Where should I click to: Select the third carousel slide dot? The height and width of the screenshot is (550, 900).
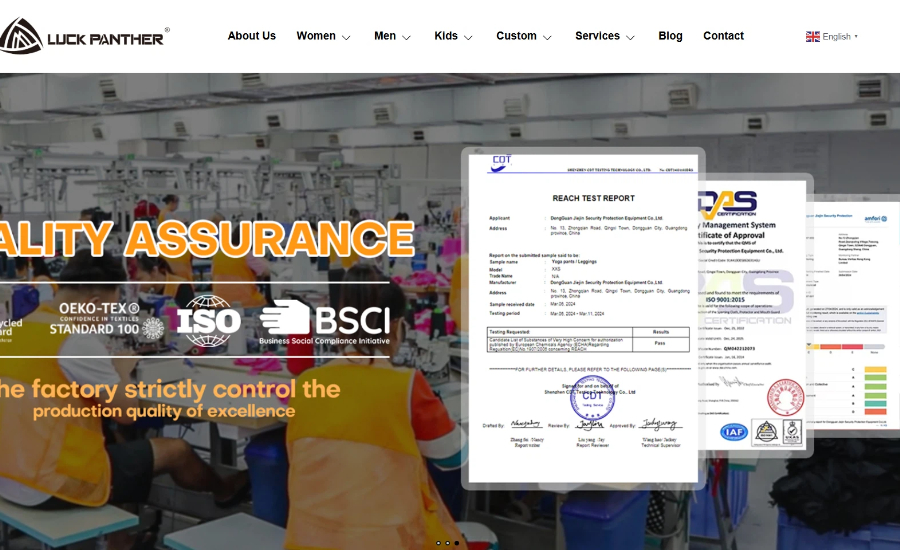(457, 543)
